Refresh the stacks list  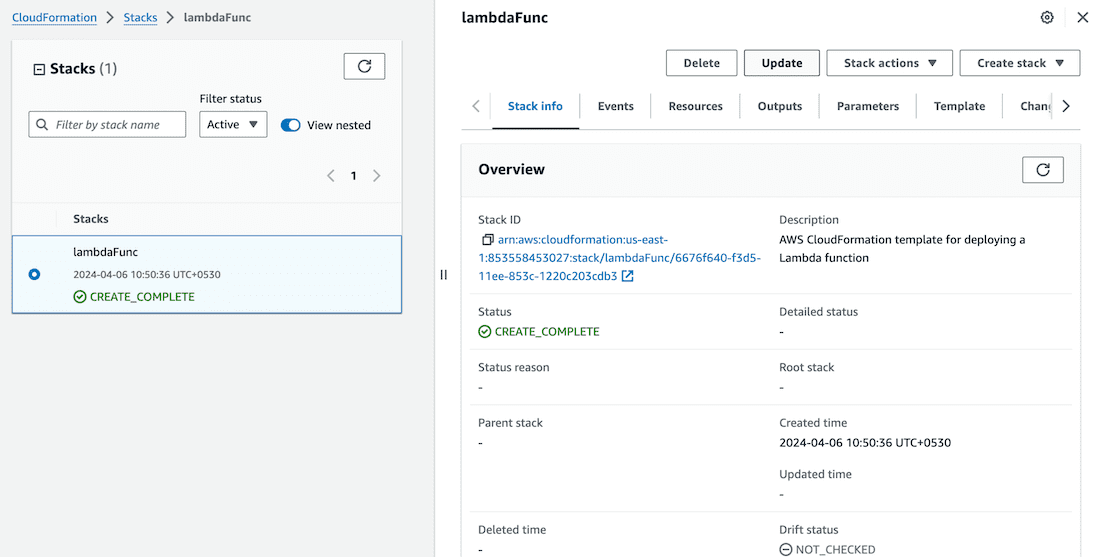364,66
